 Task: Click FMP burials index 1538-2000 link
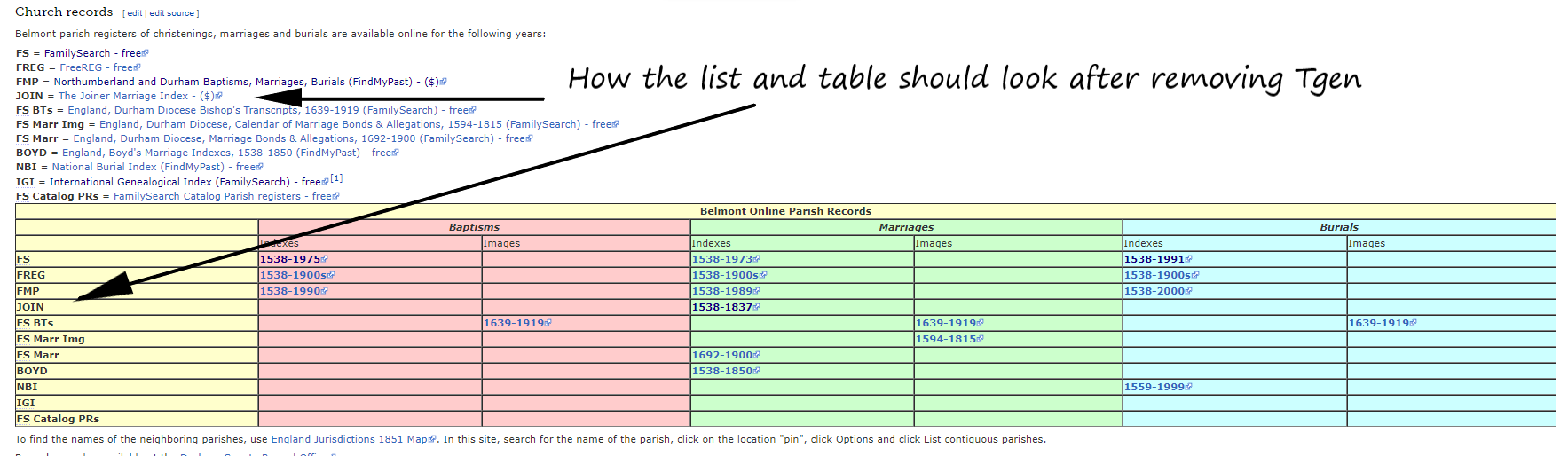[x=1154, y=291]
